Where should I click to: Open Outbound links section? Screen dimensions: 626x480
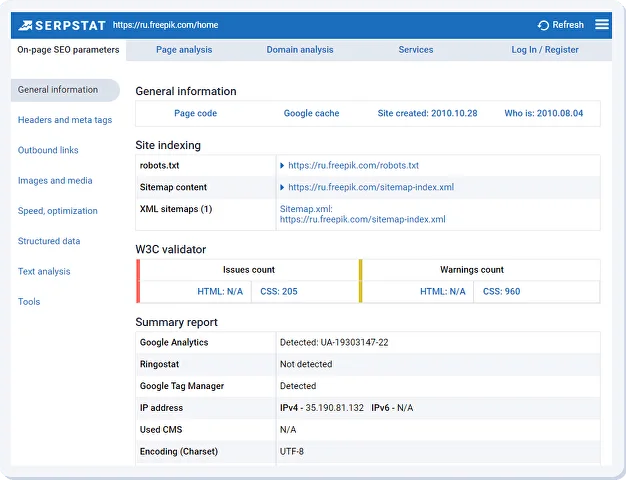(x=48, y=150)
